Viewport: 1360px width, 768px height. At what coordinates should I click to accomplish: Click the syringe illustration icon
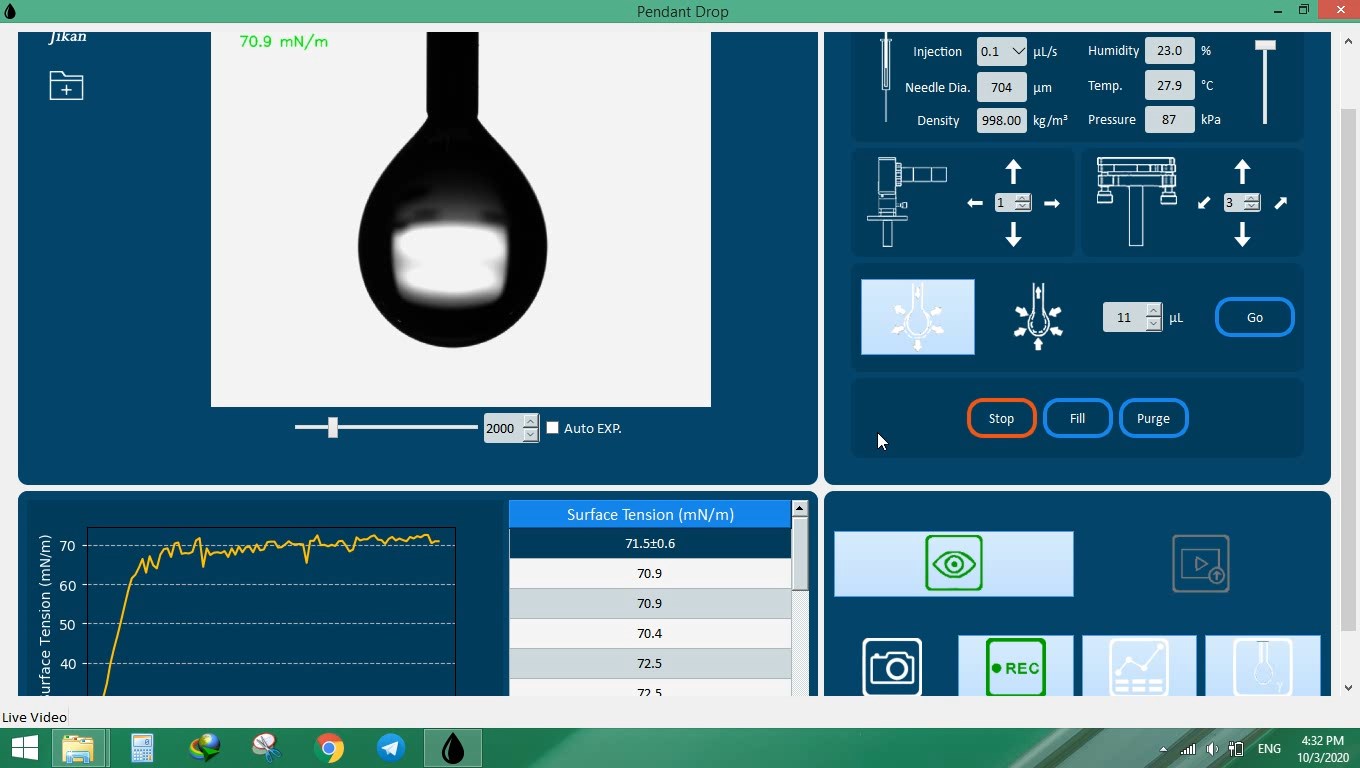pos(885,78)
